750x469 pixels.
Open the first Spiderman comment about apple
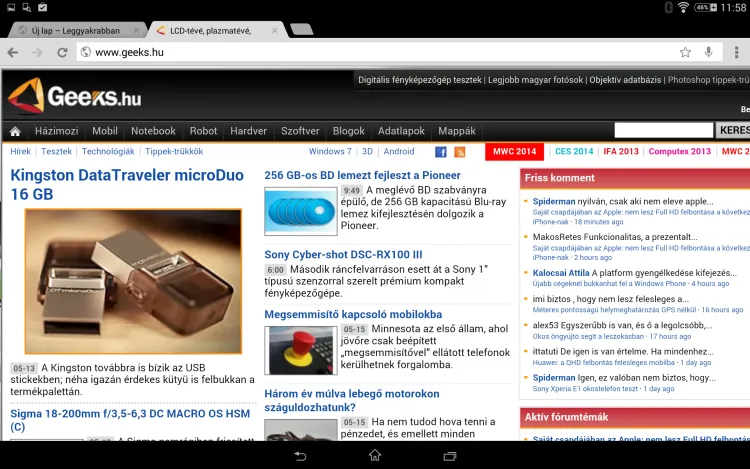(x=623, y=201)
